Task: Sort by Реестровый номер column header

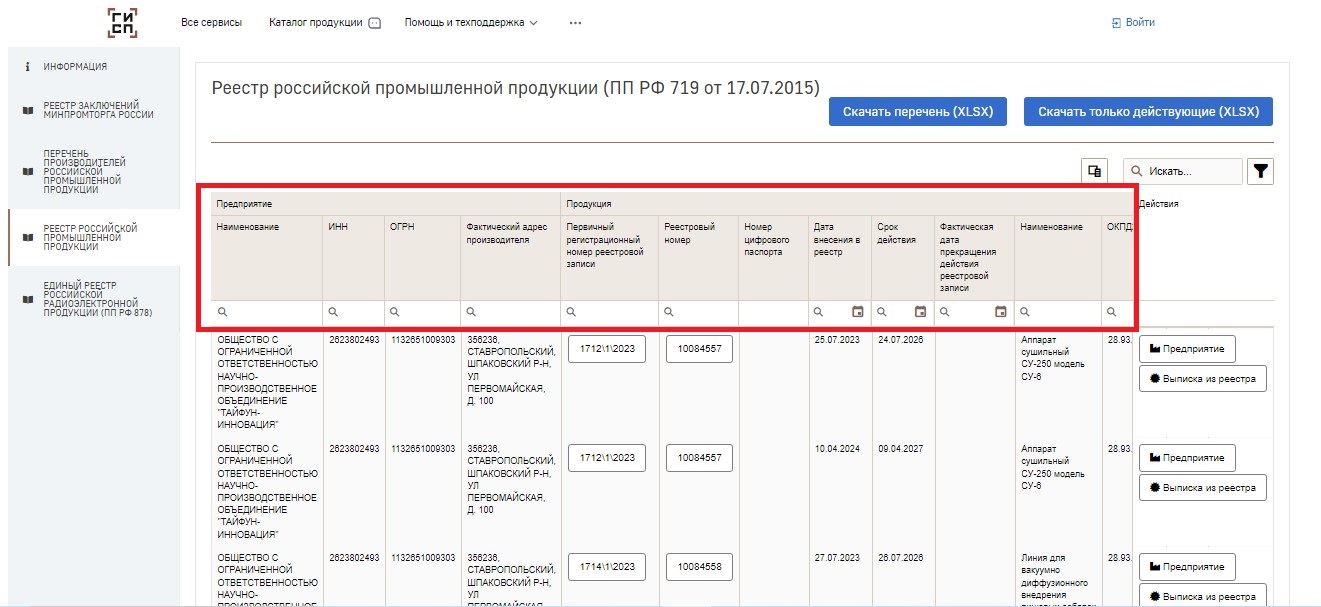Action: click(x=690, y=233)
